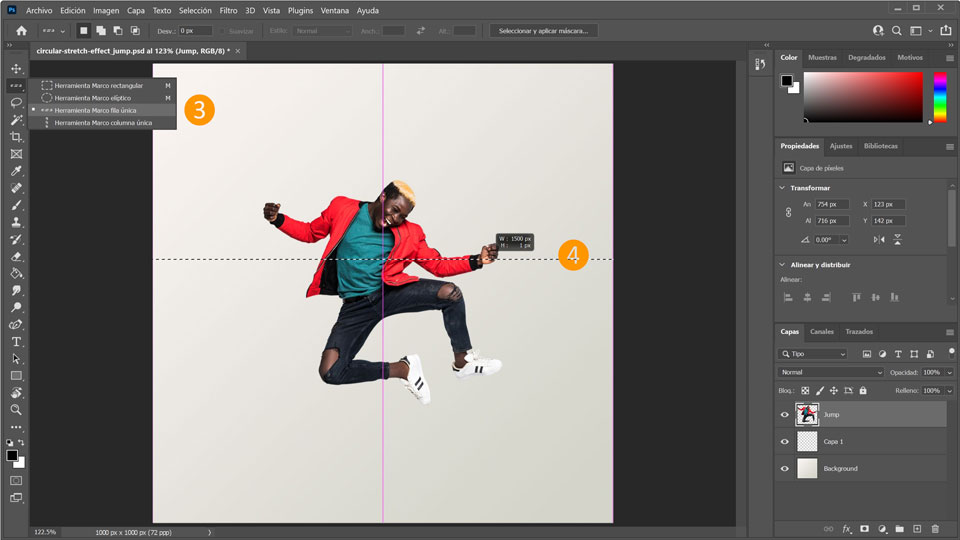Click the delete layer trash icon

[x=935, y=528]
